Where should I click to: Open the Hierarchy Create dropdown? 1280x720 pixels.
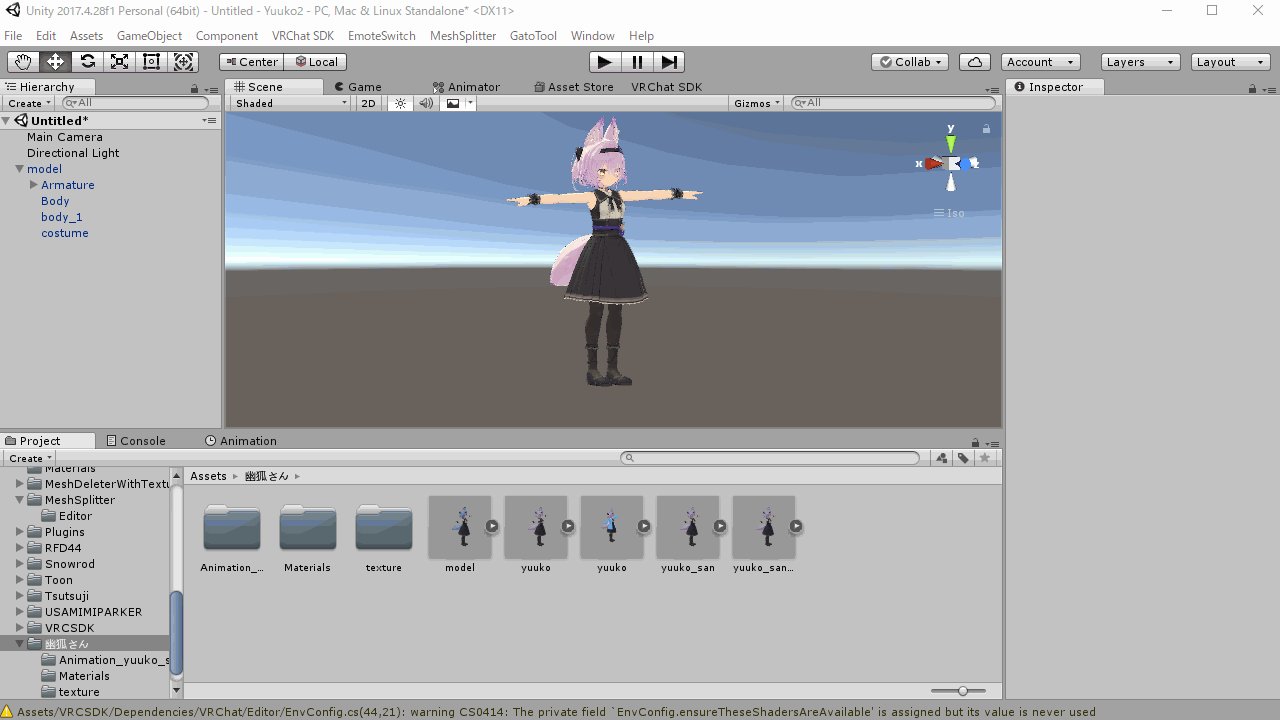[28, 103]
